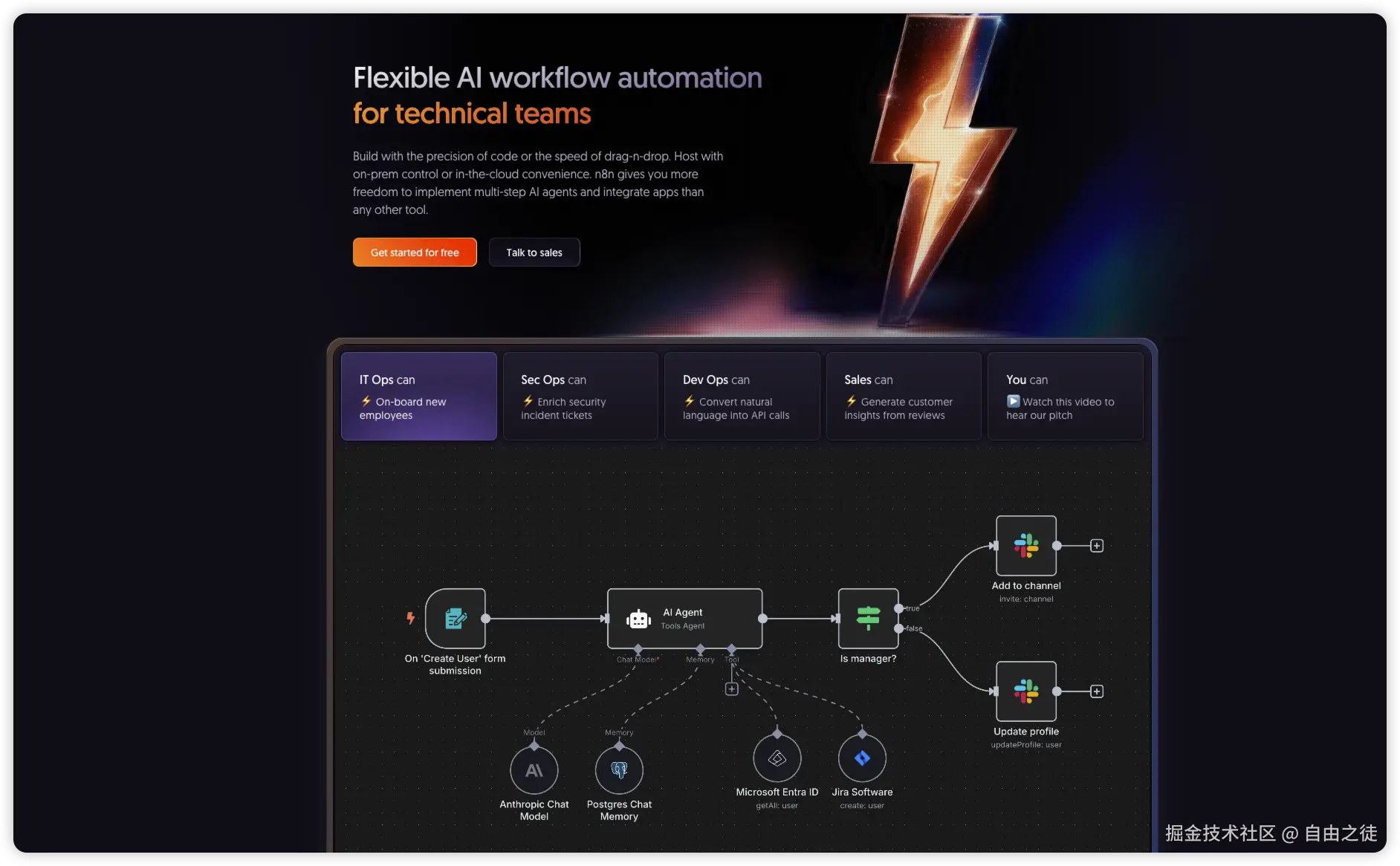Click the 'for technical teams' heading
The image size is (1400, 866).
(472, 114)
